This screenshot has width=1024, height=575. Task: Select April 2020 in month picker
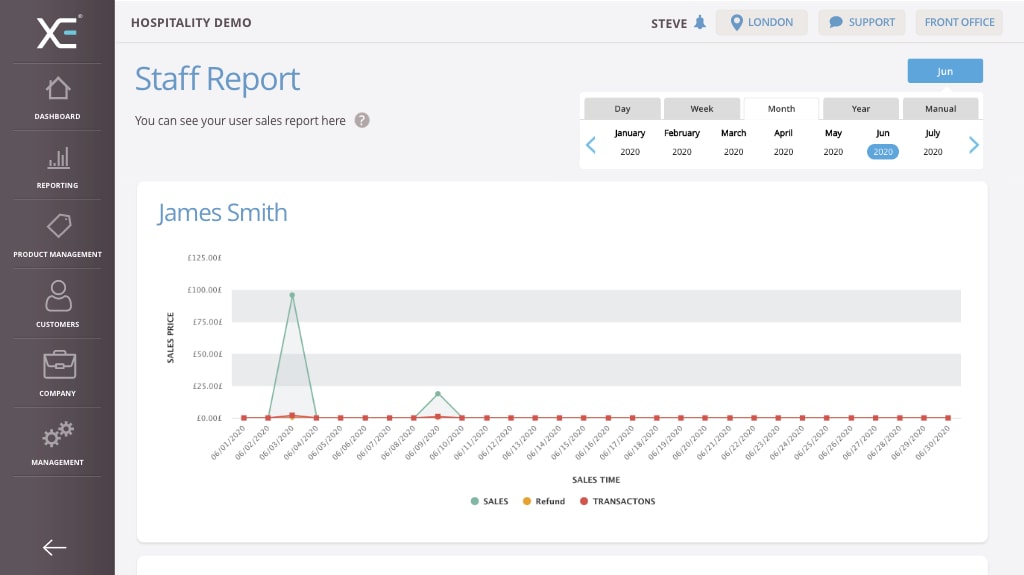[783, 142]
